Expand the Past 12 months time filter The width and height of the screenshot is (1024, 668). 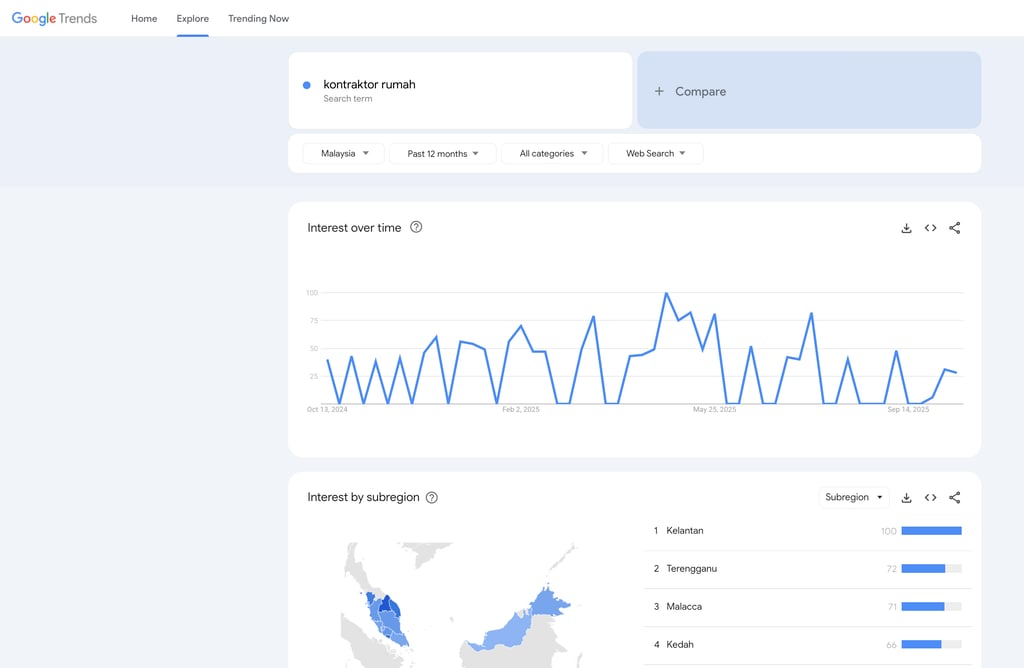click(442, 154)
